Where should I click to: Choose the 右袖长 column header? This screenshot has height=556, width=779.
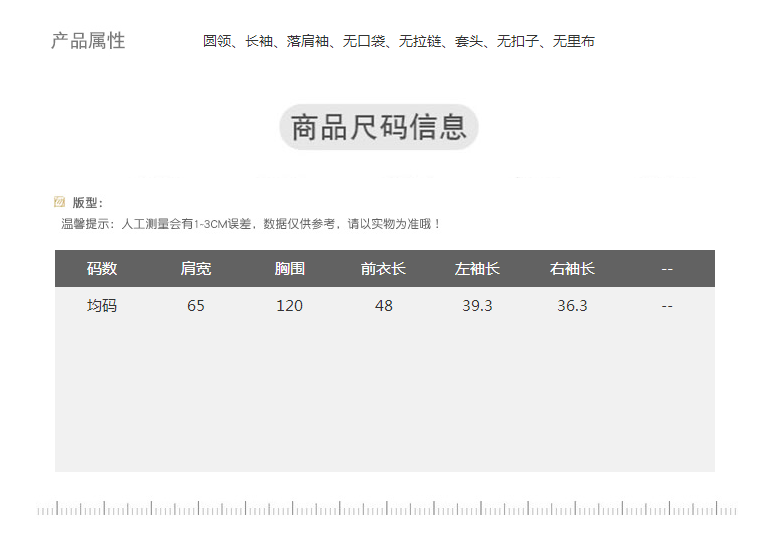tap(572, 269)
